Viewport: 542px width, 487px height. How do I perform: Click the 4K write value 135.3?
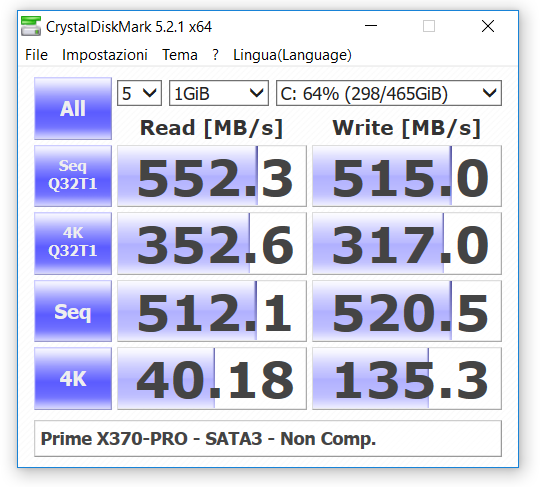407,378
